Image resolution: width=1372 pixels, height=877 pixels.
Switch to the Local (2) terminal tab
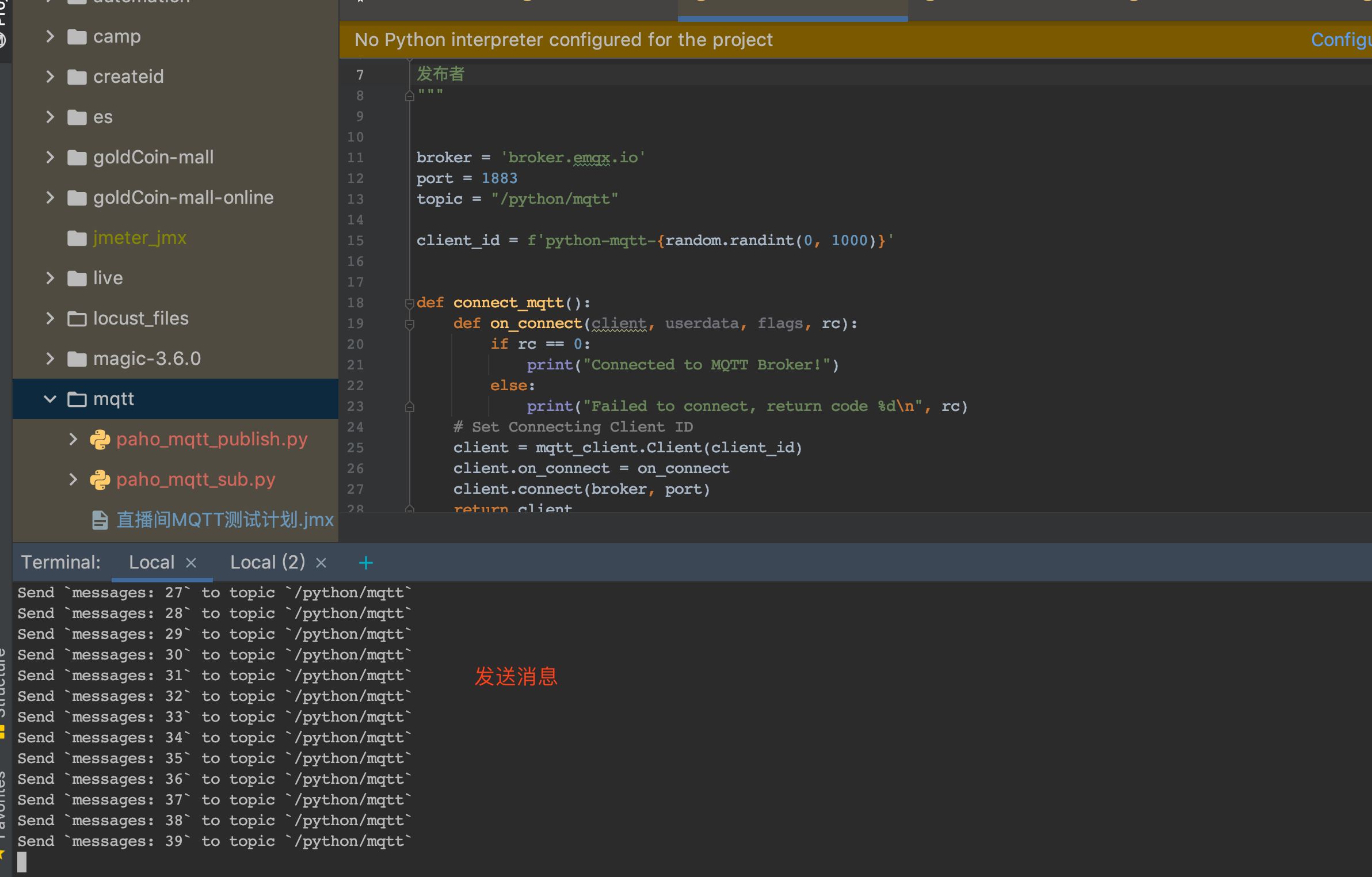(x=266, y=562)
